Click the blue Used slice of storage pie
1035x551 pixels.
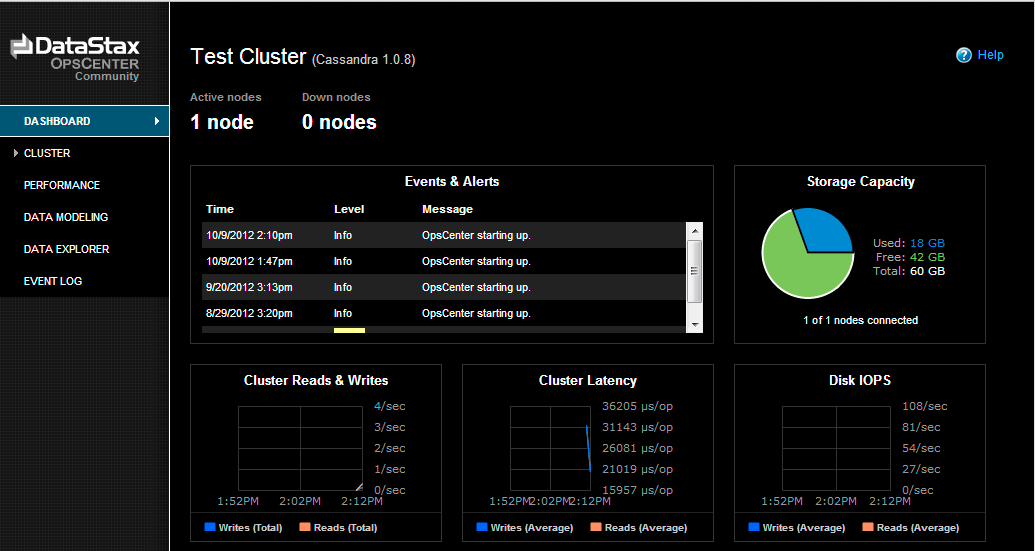pos(821,230)
